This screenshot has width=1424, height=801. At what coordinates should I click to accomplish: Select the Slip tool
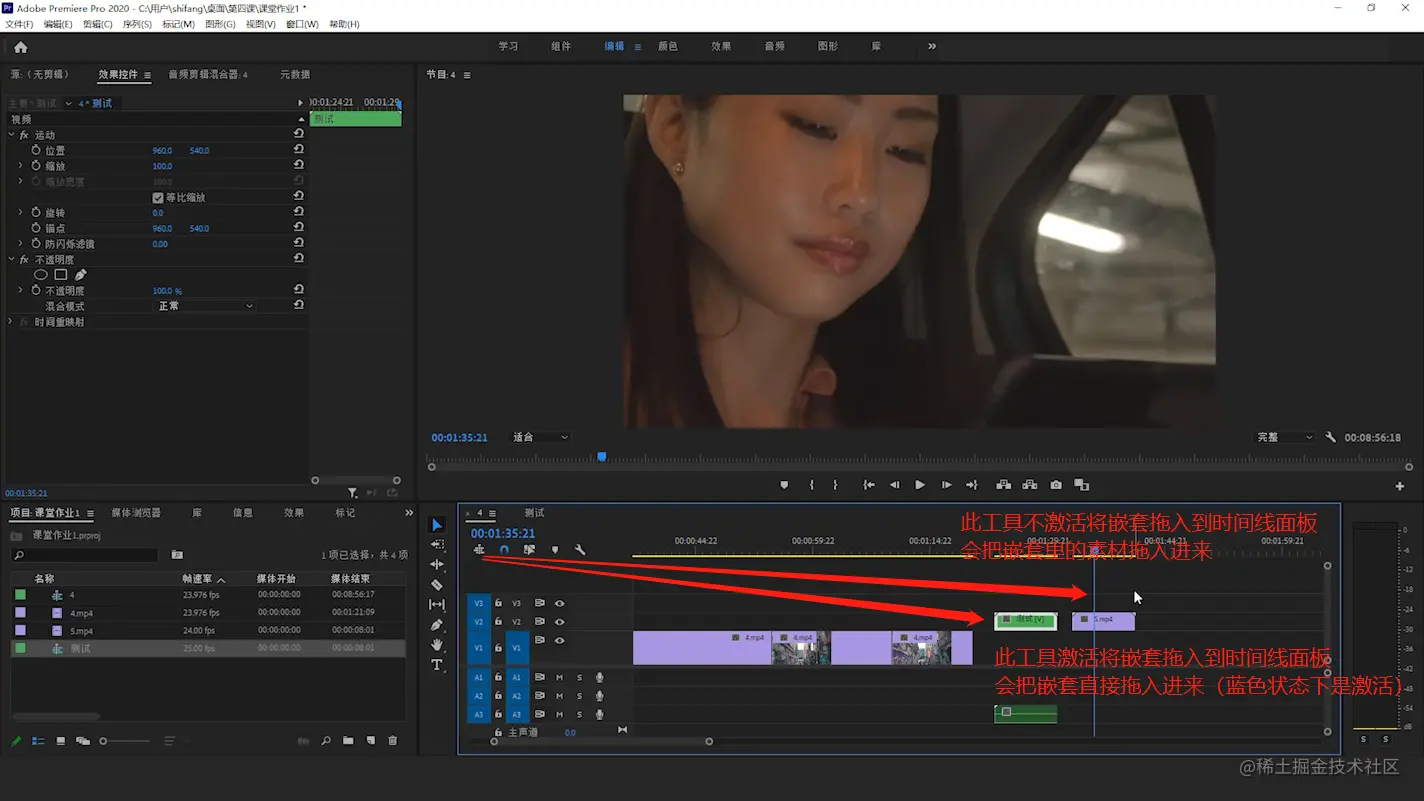[437, 605]
